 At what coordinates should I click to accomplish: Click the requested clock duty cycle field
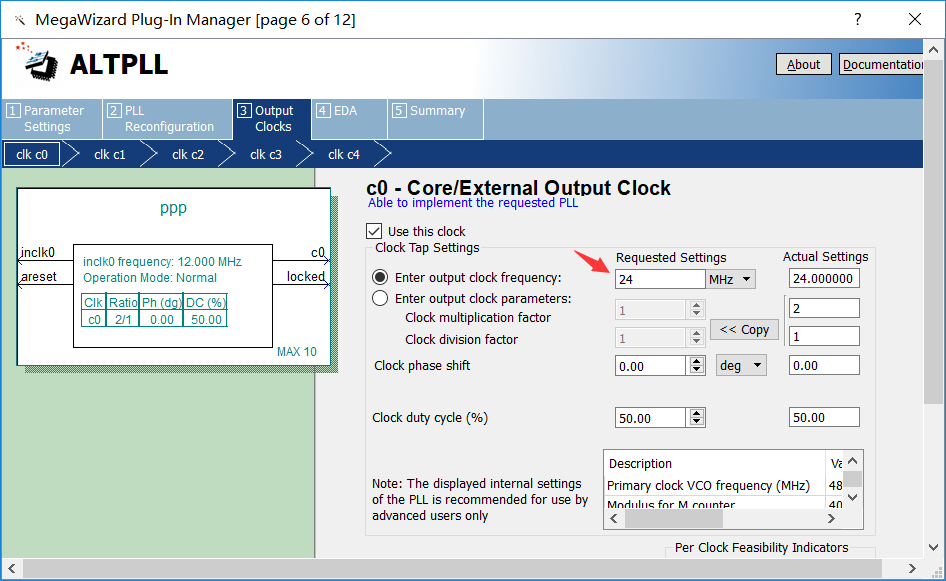pyautogui.click(x=650, y=418)
